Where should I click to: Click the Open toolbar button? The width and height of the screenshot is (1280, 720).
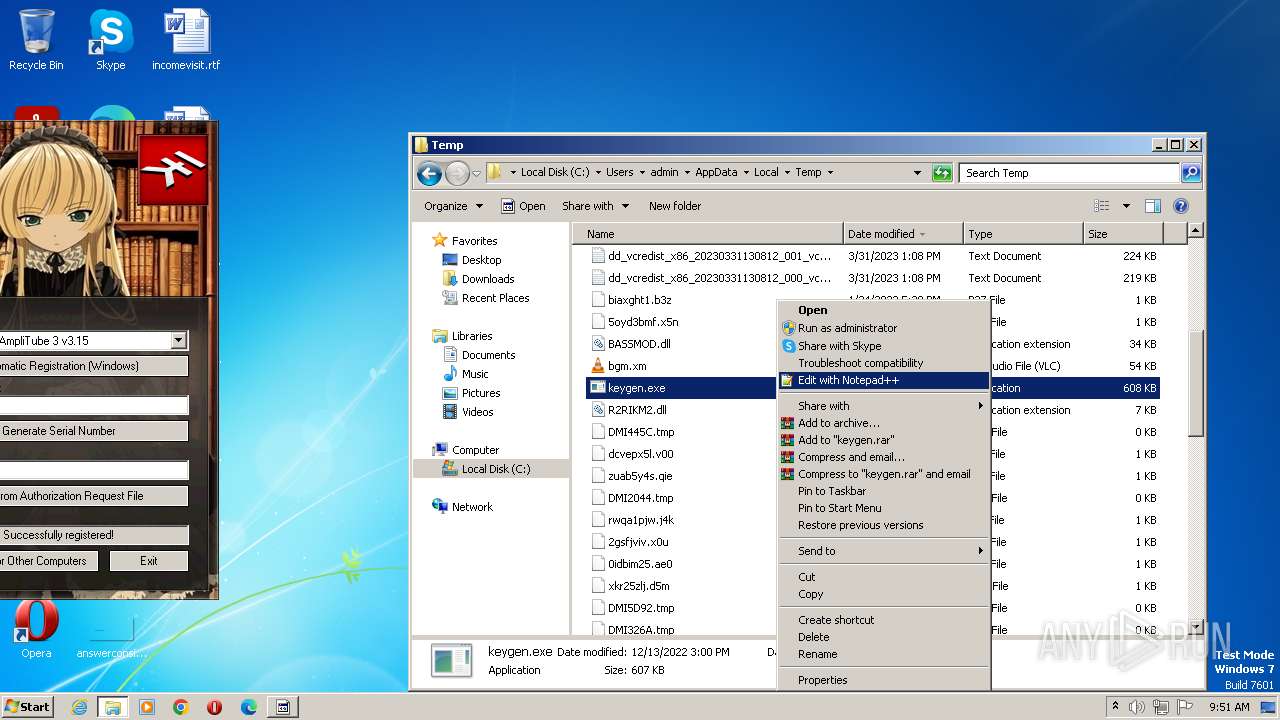click(x=523, y=206)
